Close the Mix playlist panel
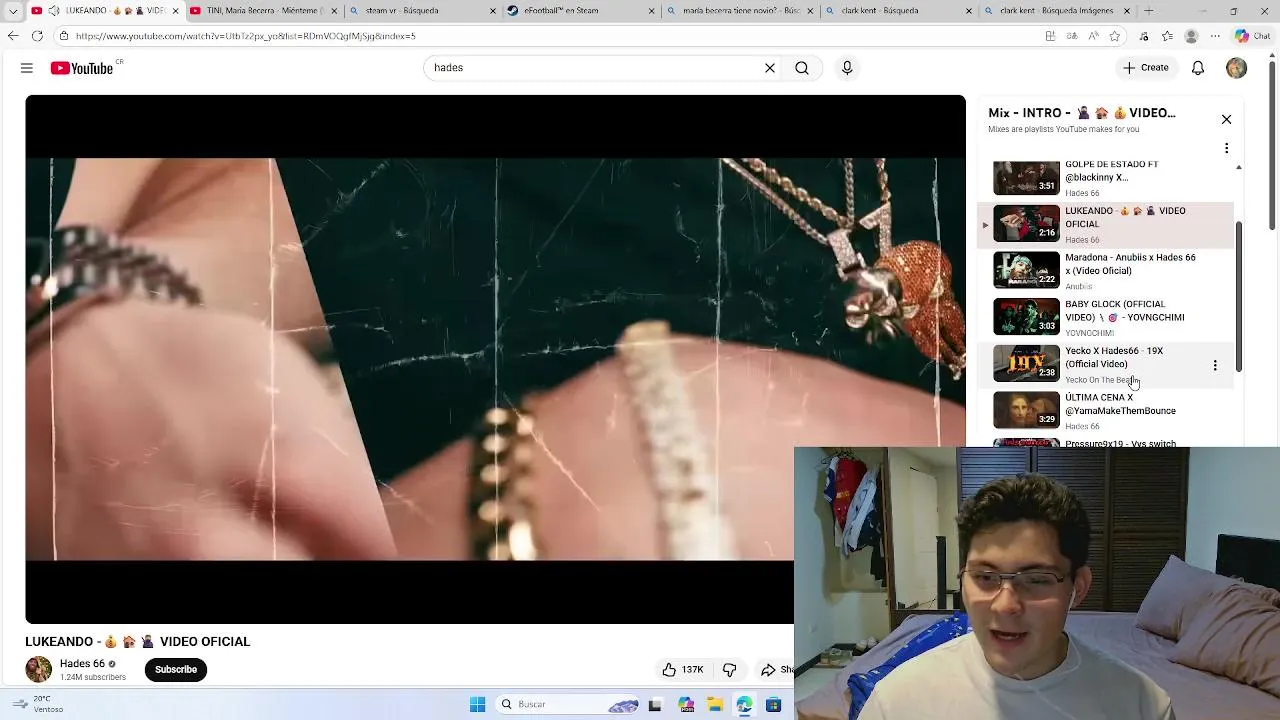 pos(1226,120)
